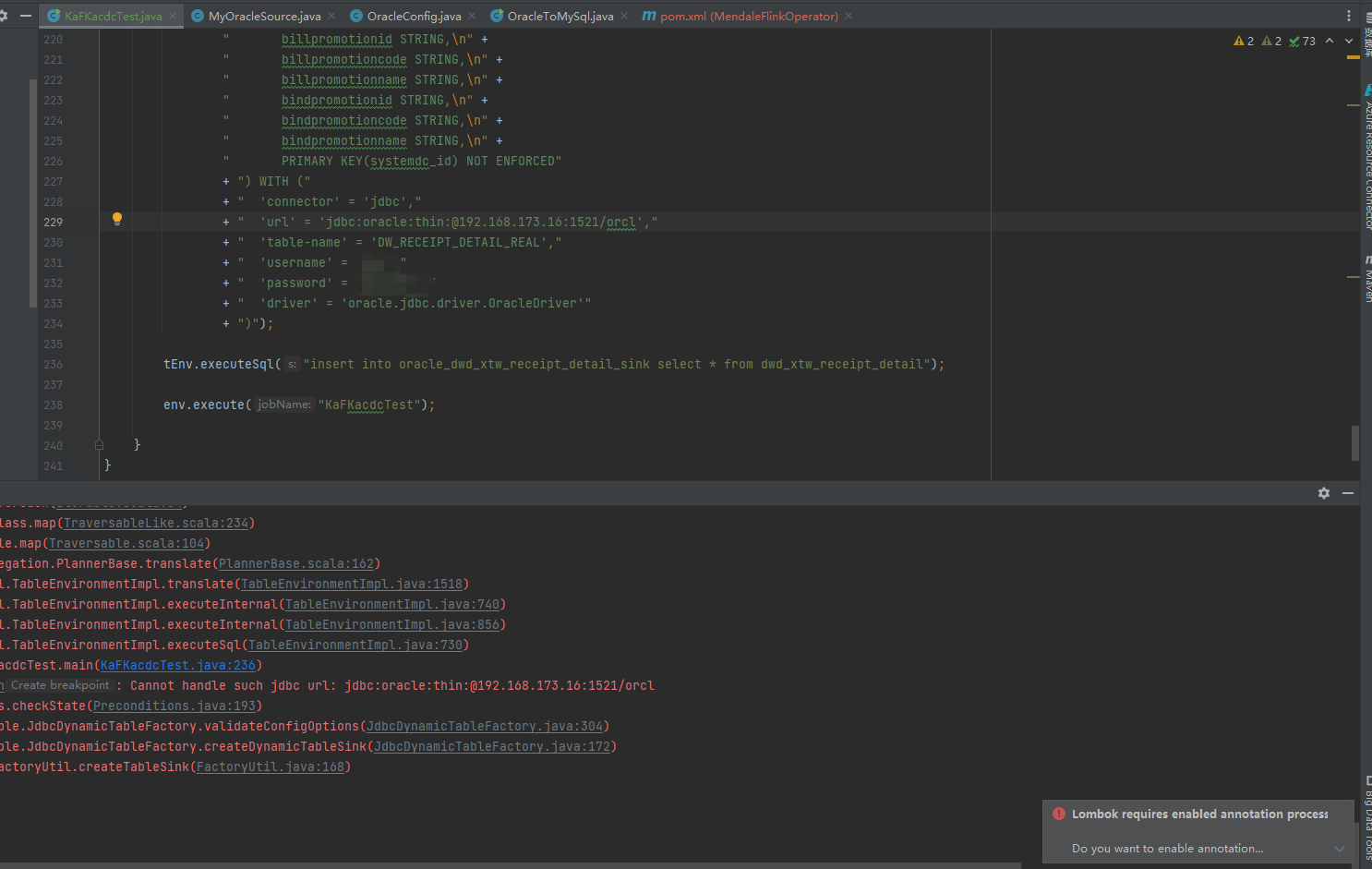Click the weak warnings indicator showing 2
The image size is (1372, 869).
[1271, 41]
